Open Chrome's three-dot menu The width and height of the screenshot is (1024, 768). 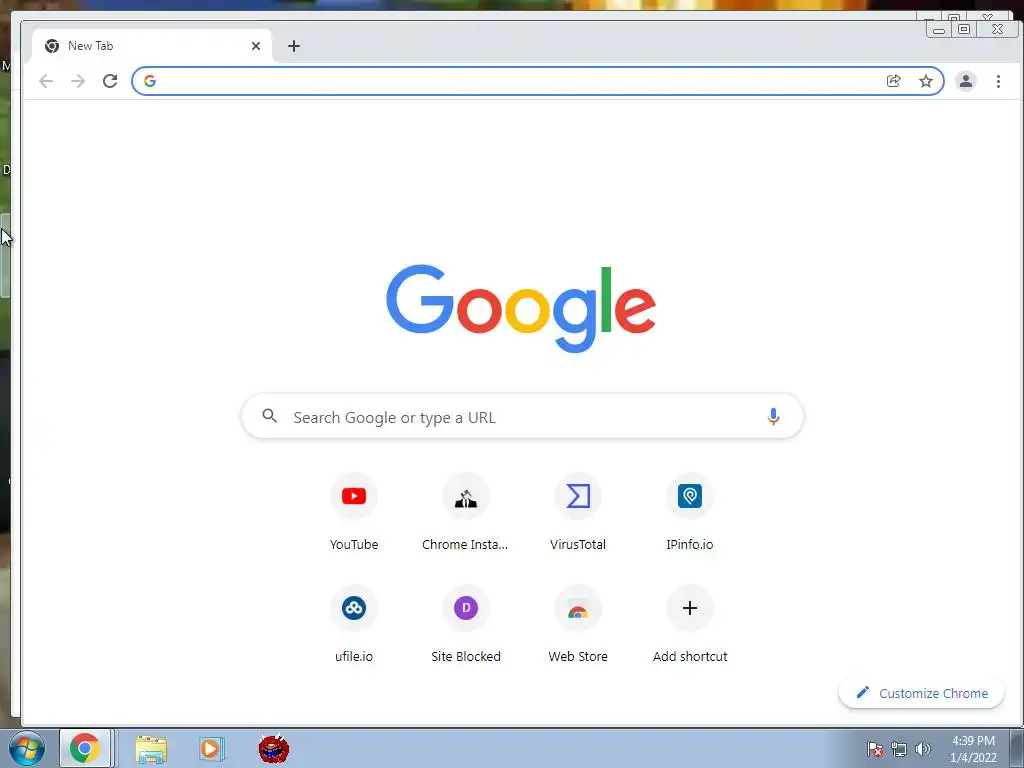pos(998,81)
